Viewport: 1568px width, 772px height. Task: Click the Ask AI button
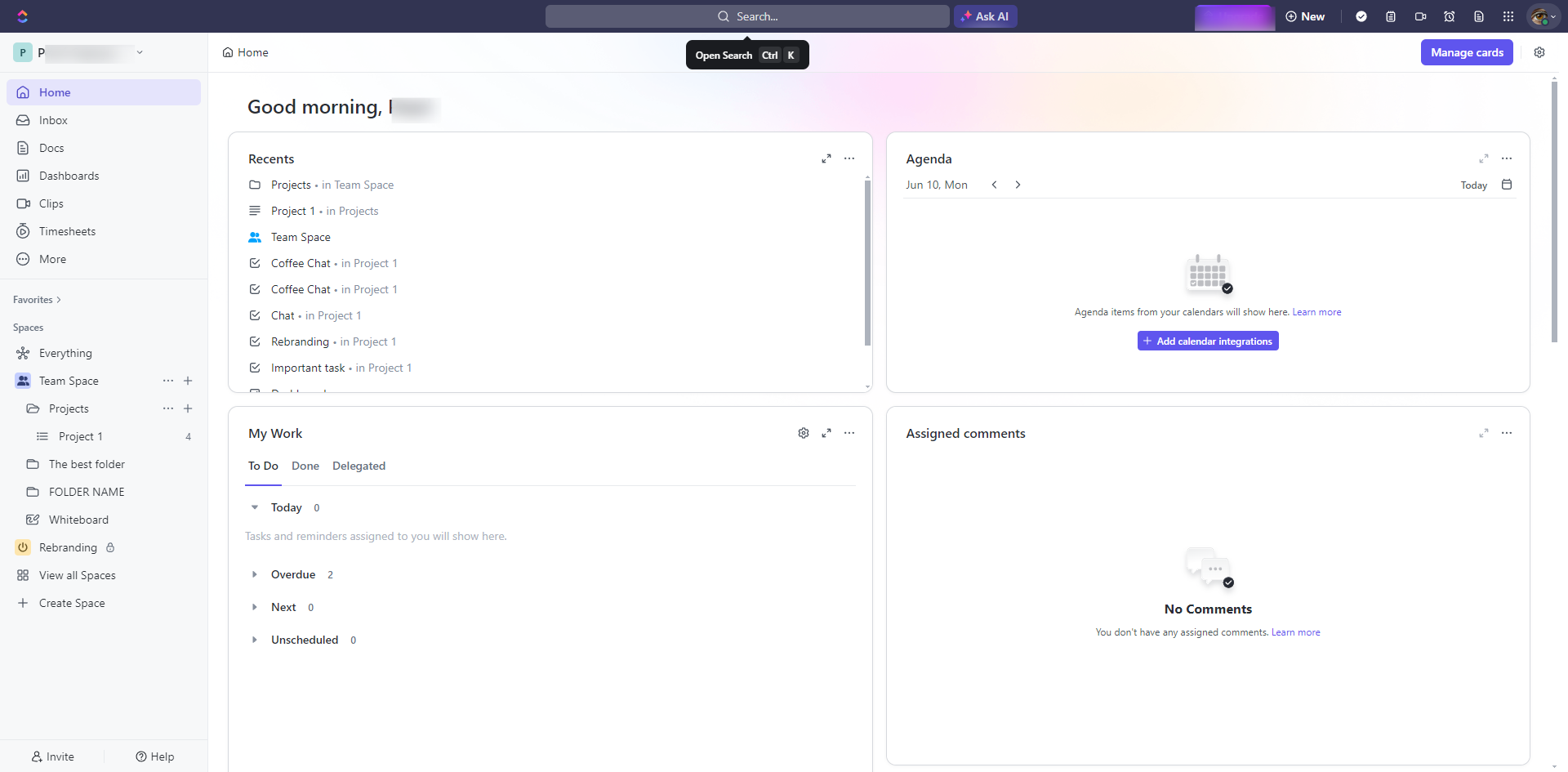tap(986, 16)
